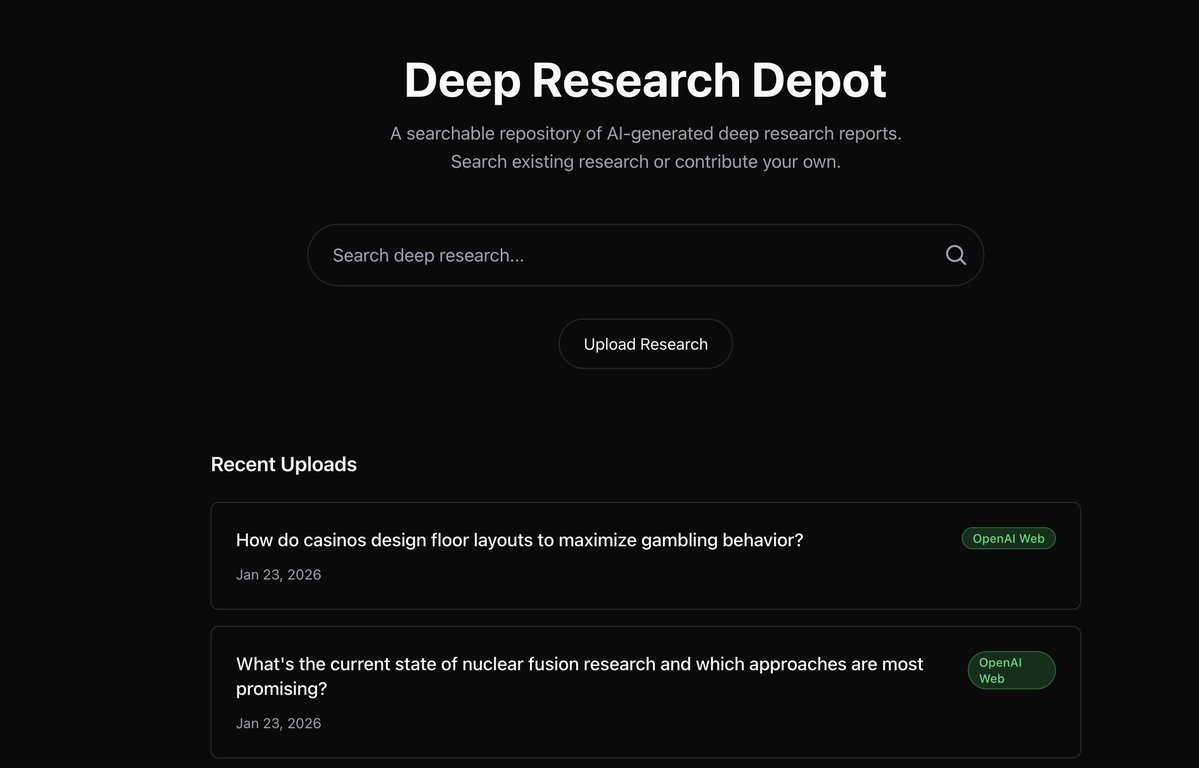
Task: Click the Jan 23, 2026 date under nuclear fusion report
Action: [x=278, y=723]
